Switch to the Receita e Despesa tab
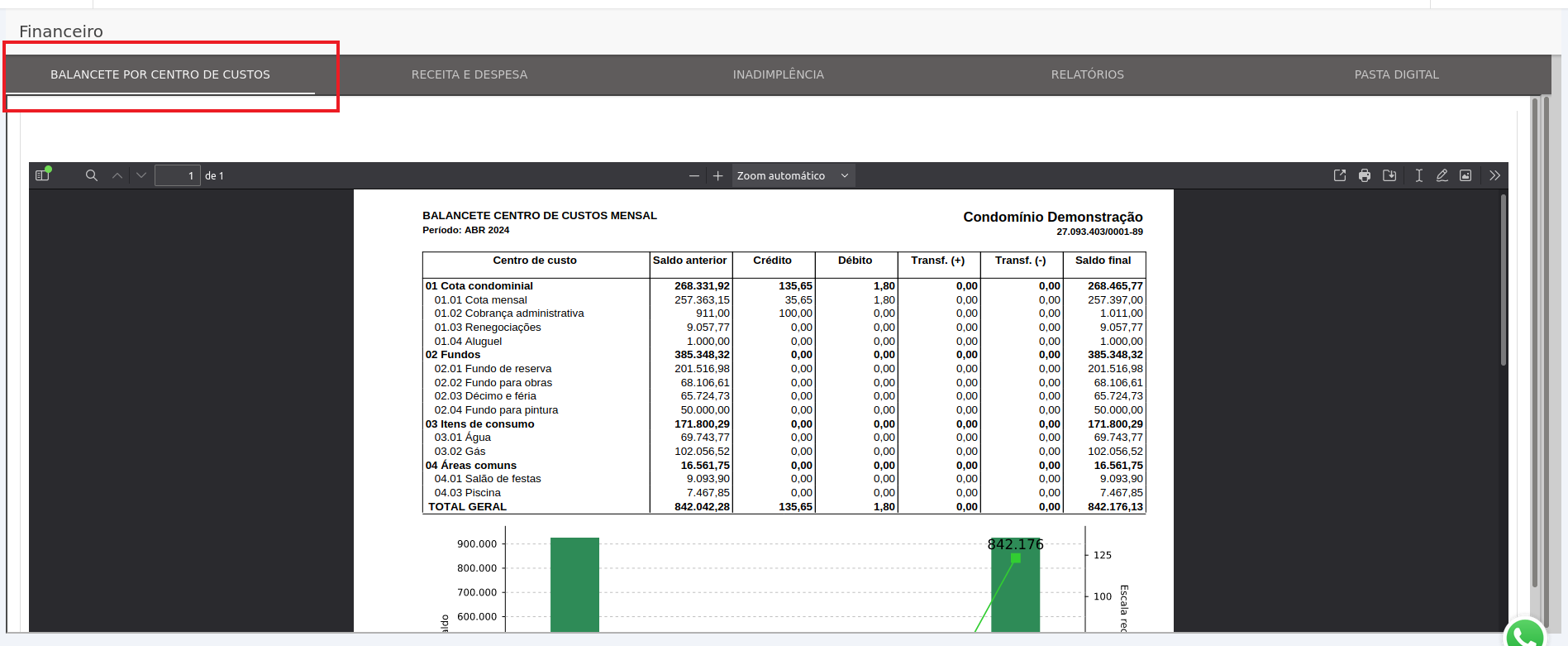The height and width of the screenshot is (646, 1568). pos(469,74)
